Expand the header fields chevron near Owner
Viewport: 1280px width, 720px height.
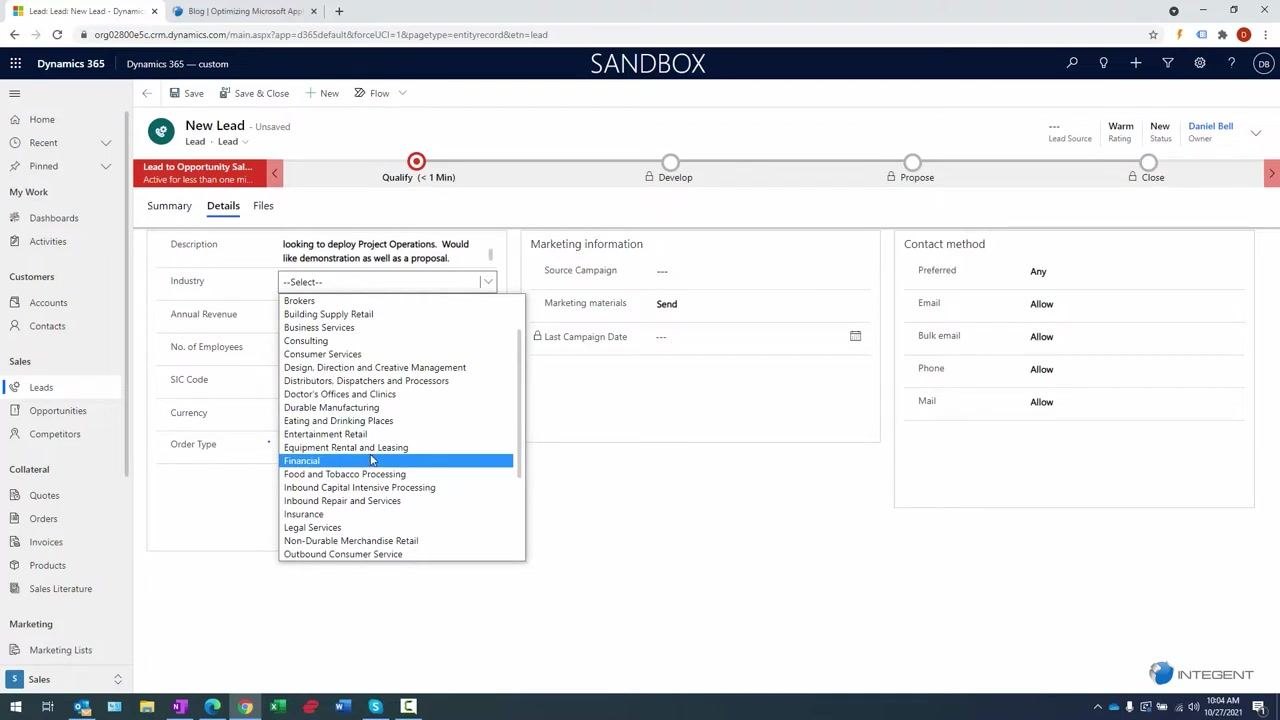(1256, 133)
